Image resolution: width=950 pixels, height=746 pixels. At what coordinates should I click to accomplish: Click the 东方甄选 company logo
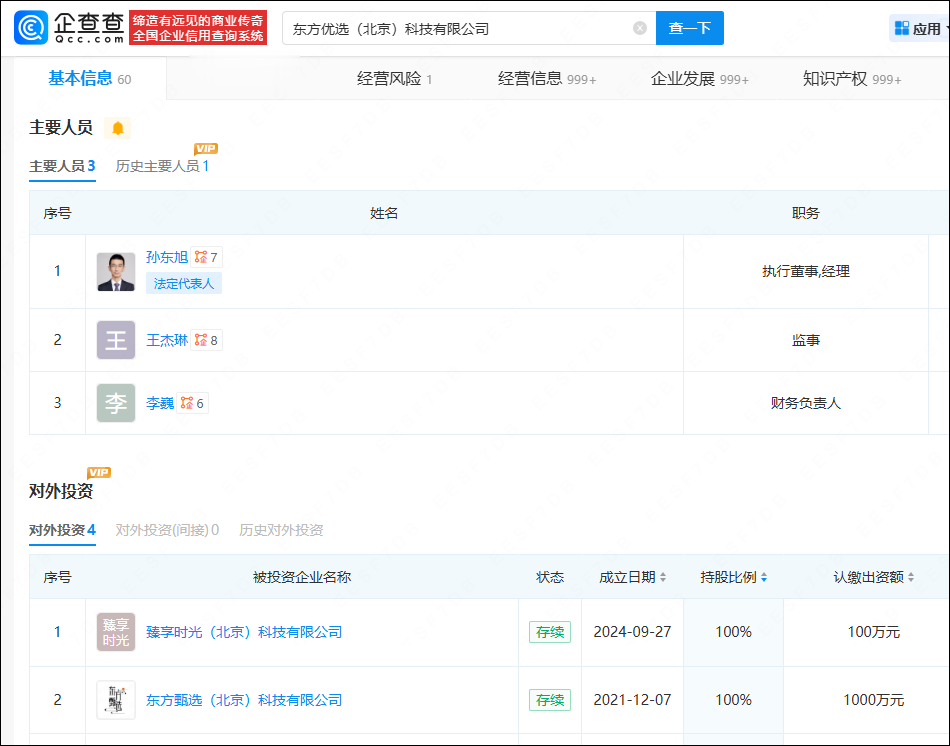[x=116, y=700]
